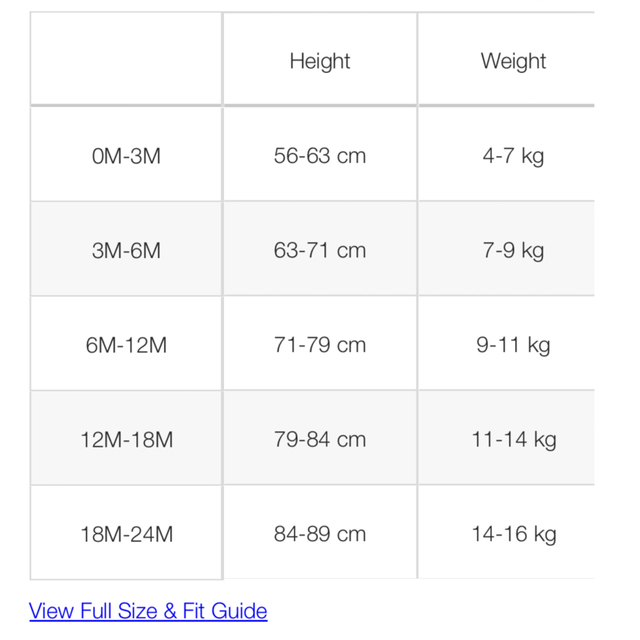This screenshot has height=640, width=640.
Task: Select the 18M-24M size row label
Action: click(x=126, y=533)
